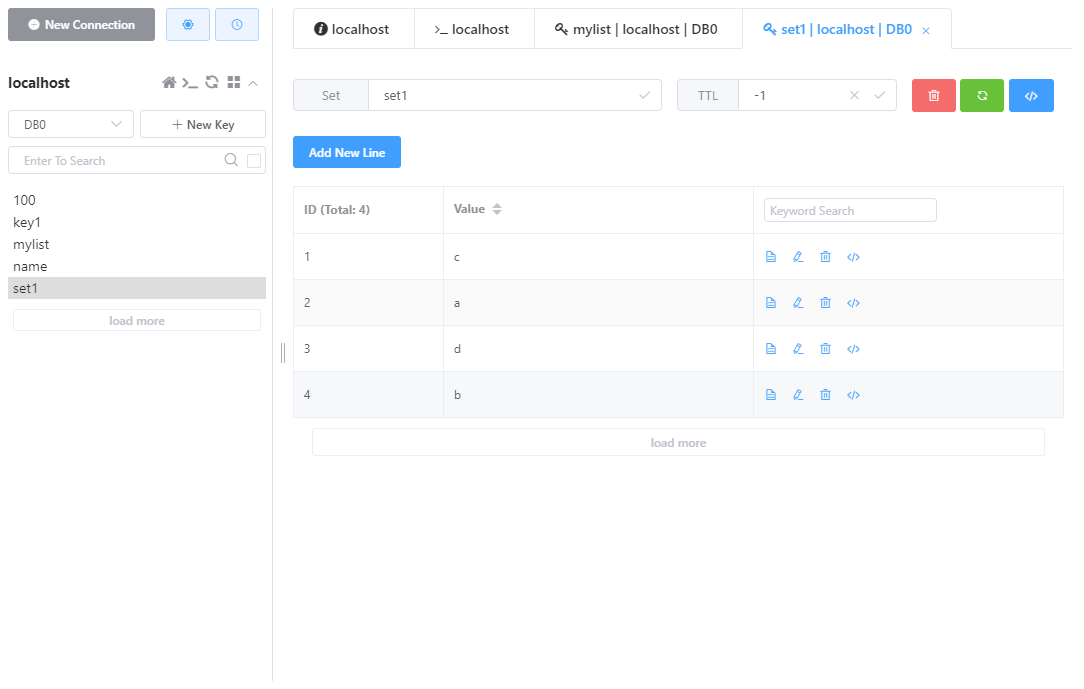Click the key search magnifier icon
This screenshot has height=689, width=1084.
(232, 160)
